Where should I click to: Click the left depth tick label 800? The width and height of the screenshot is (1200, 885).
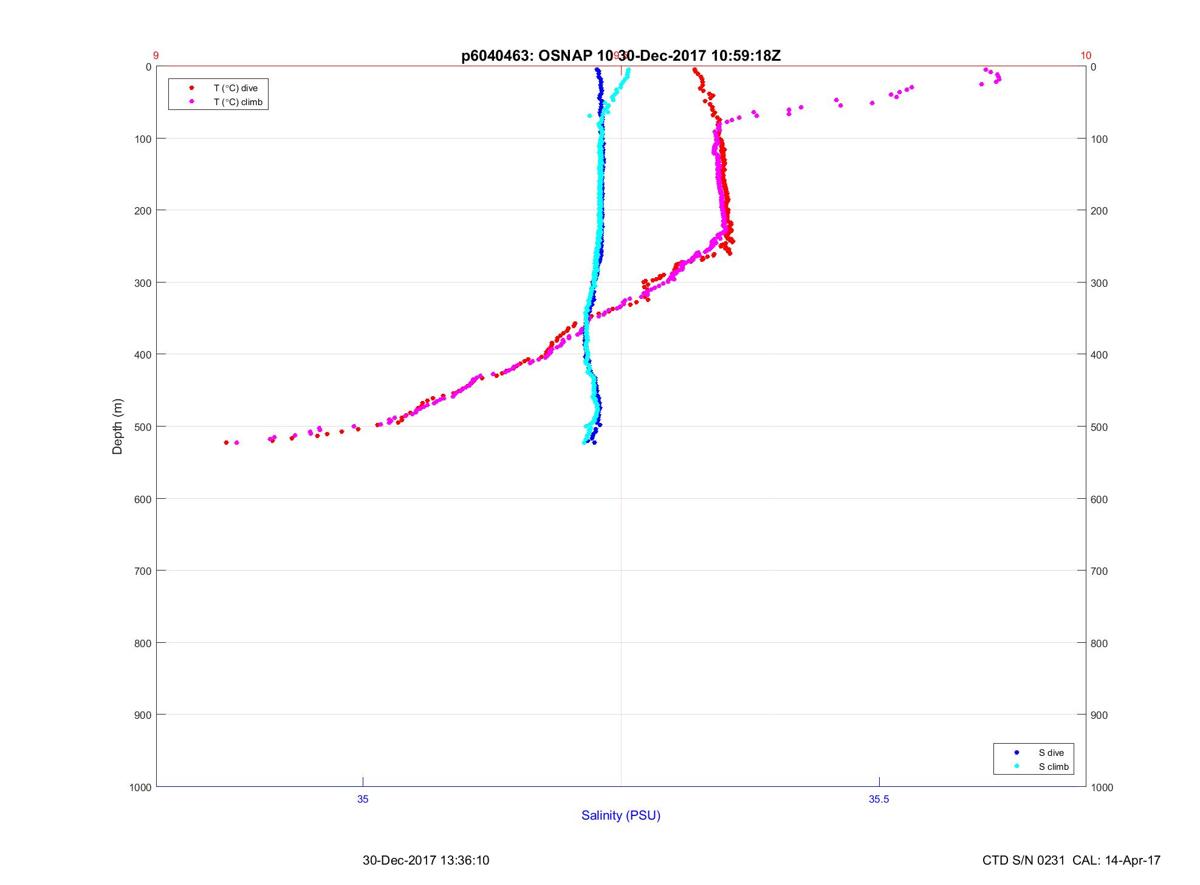(x=142, y=643)
